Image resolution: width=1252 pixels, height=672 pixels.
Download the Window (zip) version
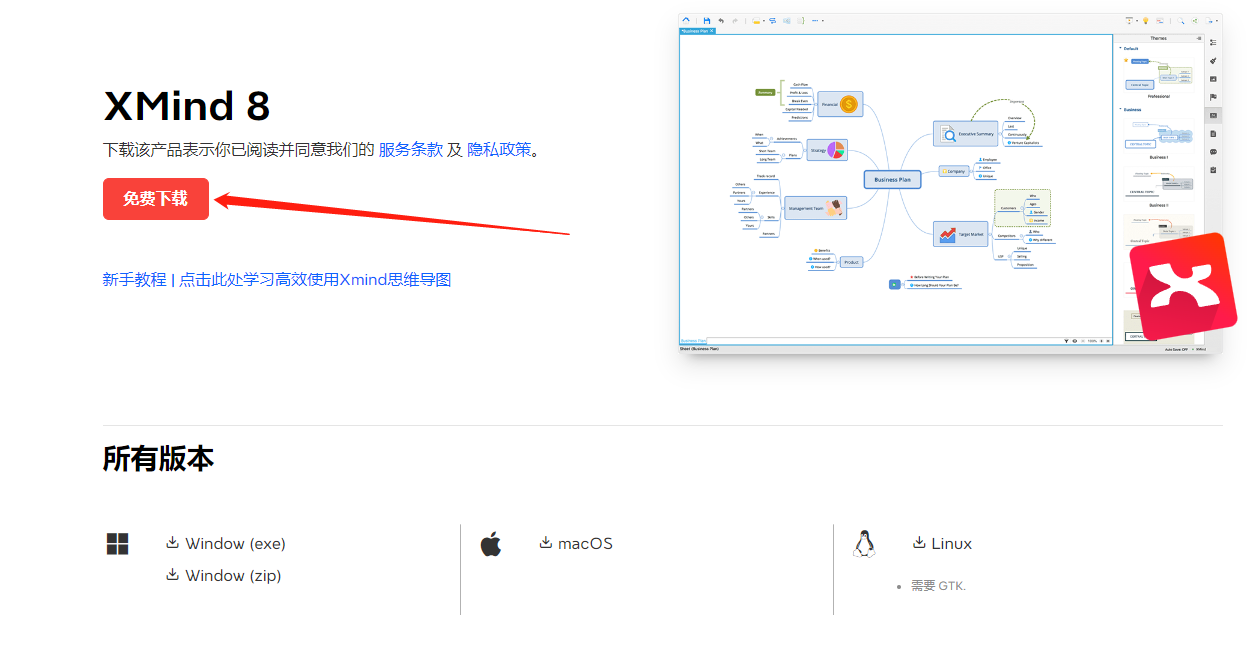[224, 576]
